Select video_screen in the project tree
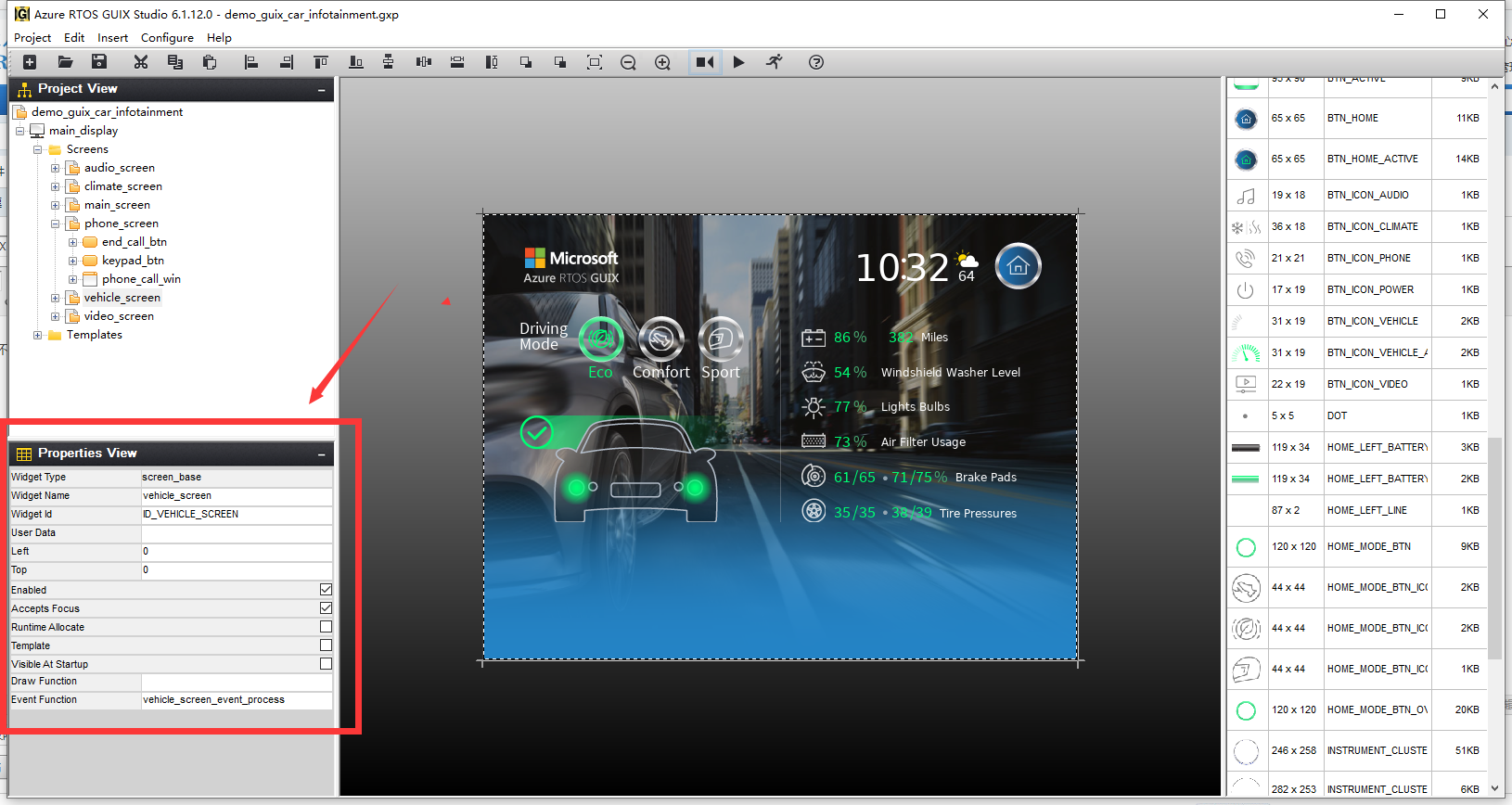This screenshot has width=1512, height=805. [119, 316]
